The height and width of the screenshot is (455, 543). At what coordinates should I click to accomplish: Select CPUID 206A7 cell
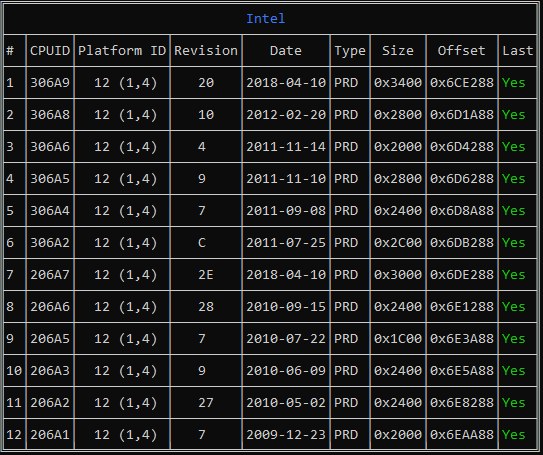(x=50, y=275)
